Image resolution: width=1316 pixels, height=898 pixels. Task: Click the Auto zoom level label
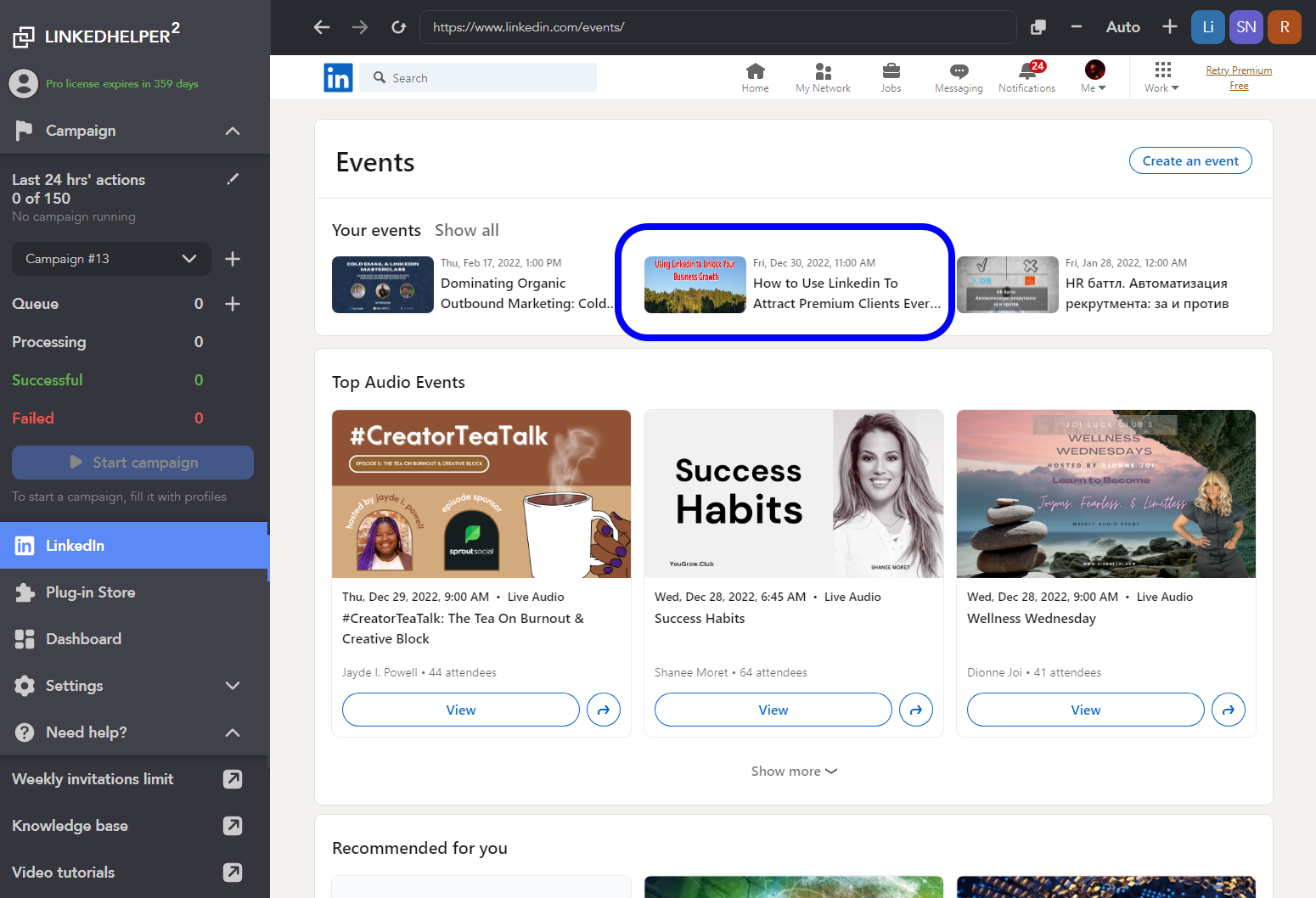[x=1122, y=27]
